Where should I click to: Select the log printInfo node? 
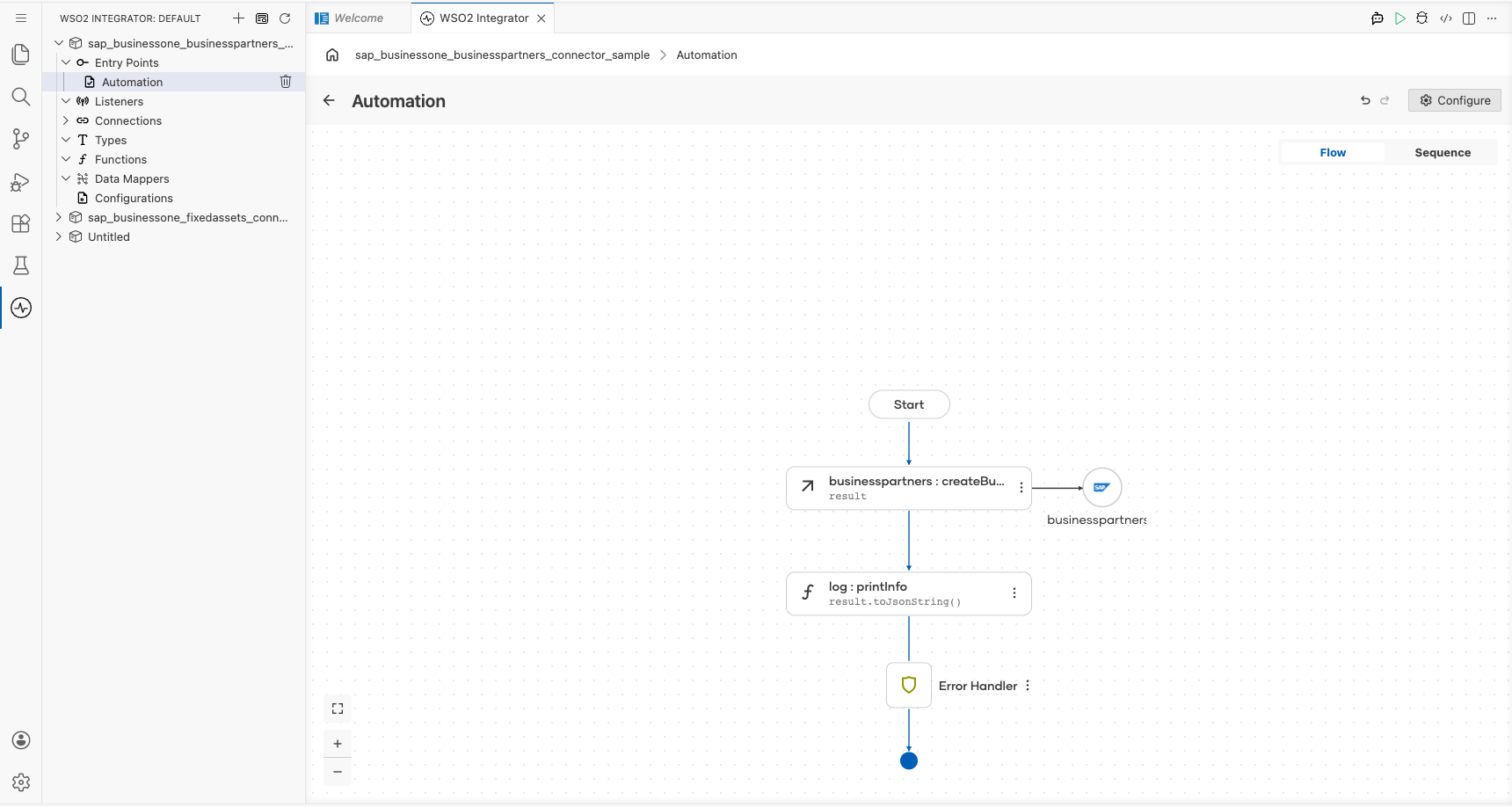tap(909, 593)
